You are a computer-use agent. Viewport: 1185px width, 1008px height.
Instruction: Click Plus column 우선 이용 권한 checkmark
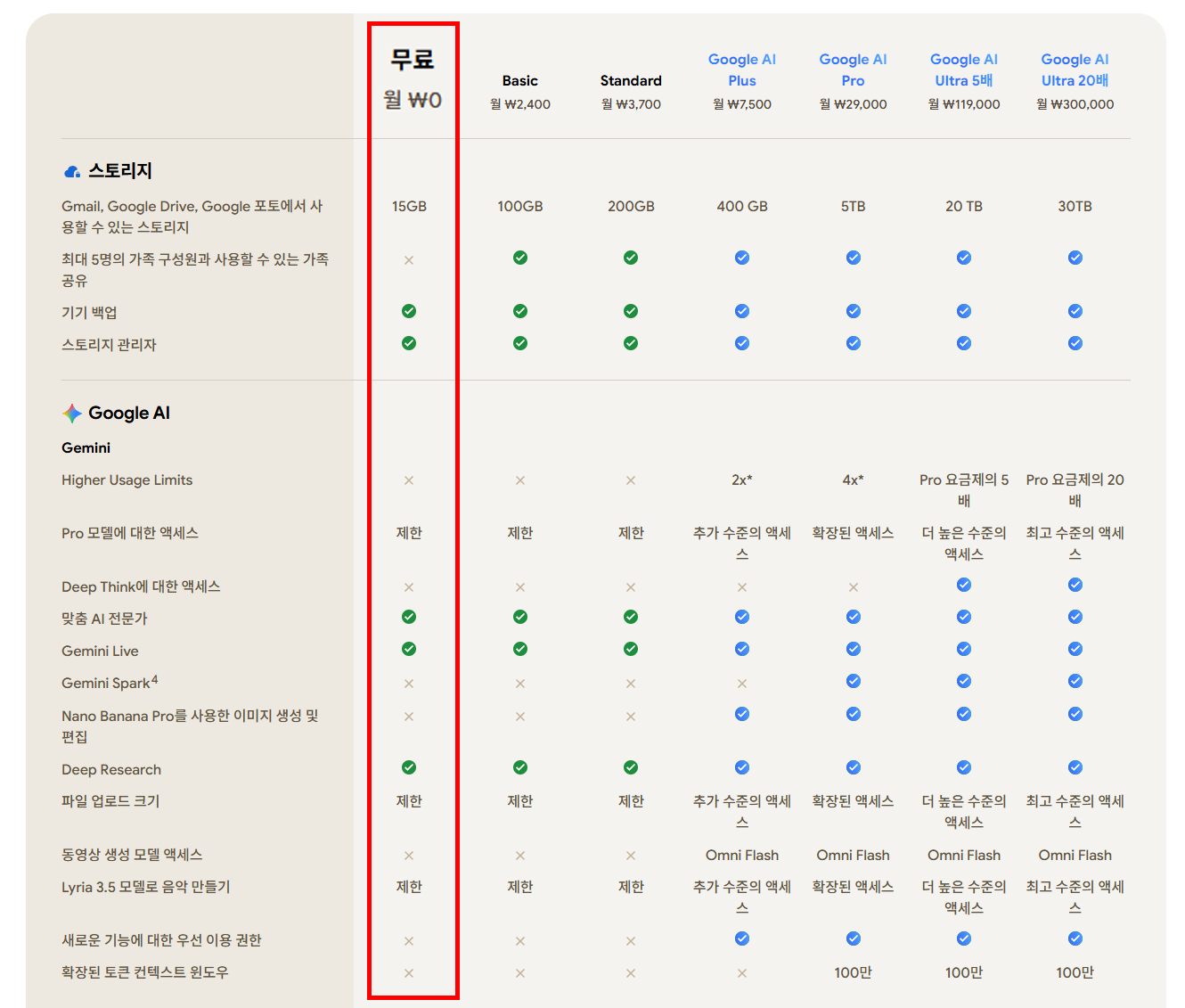coord(742,938)
